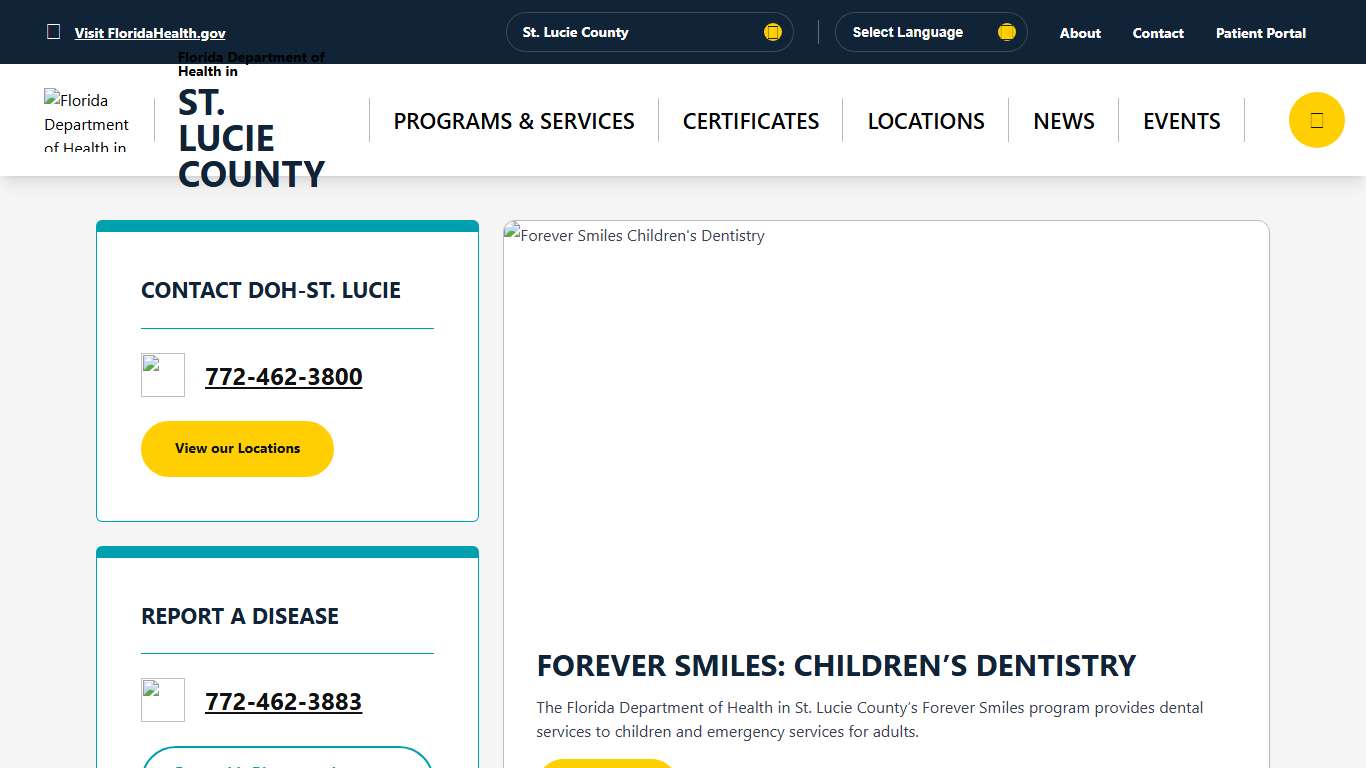Click the 772-462-3883 disease report number
Viewport: 1366px width, 768px height.
tap(284, 702)
